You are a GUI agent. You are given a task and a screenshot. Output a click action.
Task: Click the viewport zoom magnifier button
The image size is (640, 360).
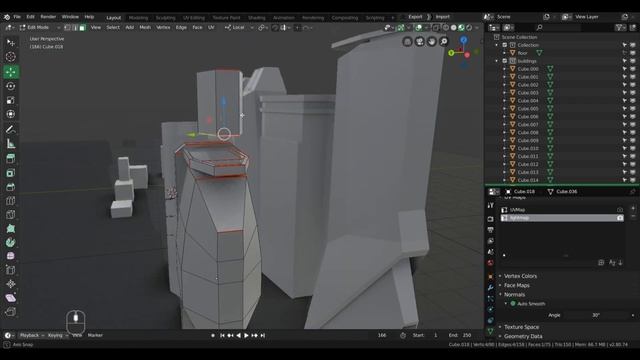coord(444,41)
